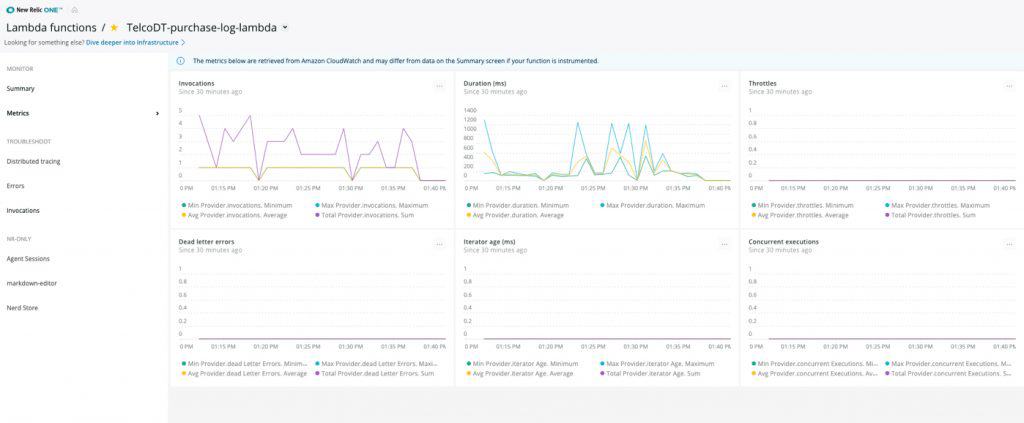Open the Dead letter errors chart options menu
This screenshot has width=1024, height=423.
tap(440, 244)
